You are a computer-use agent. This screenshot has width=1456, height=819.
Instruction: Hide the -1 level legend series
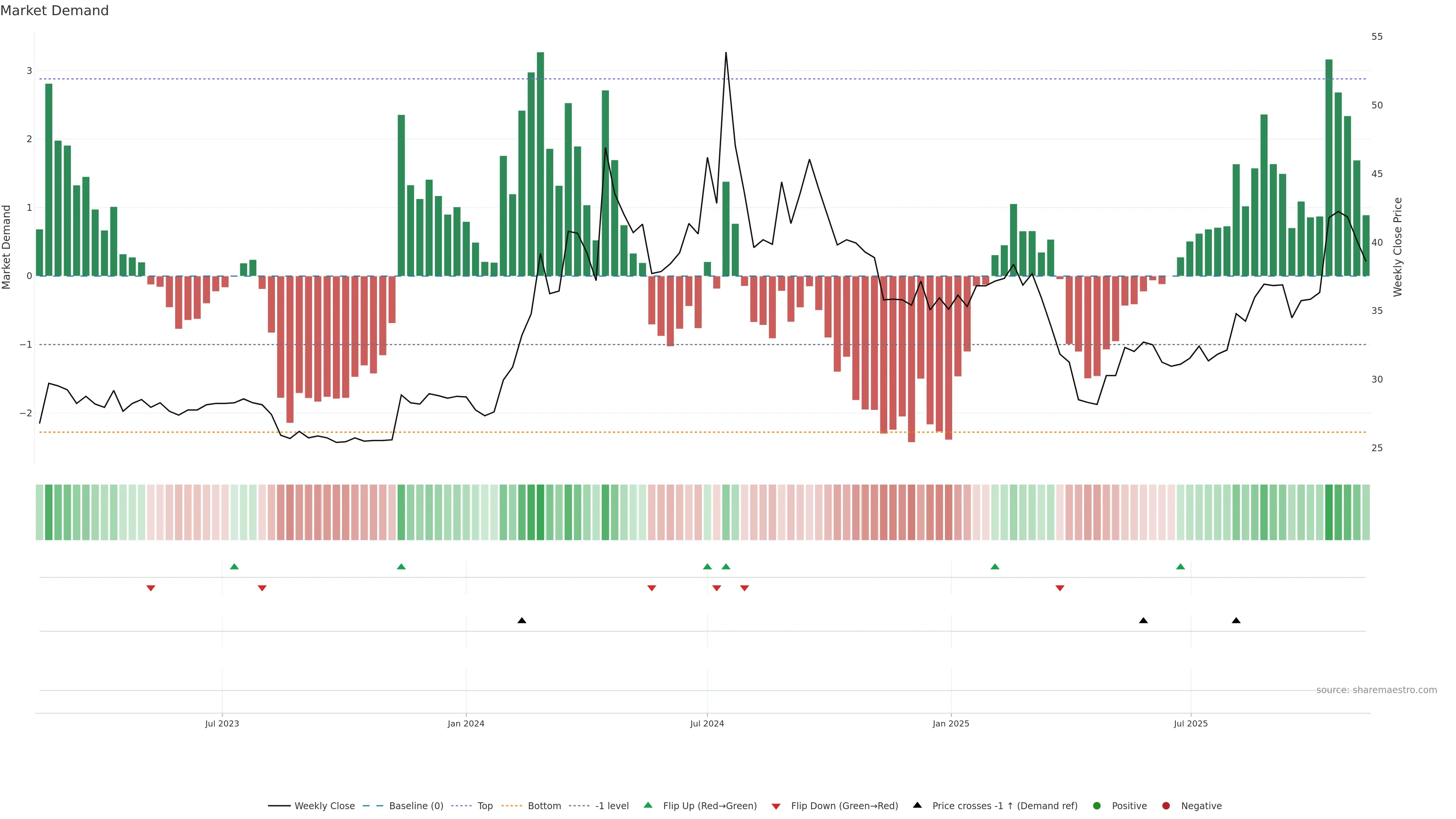click(612, 806)
